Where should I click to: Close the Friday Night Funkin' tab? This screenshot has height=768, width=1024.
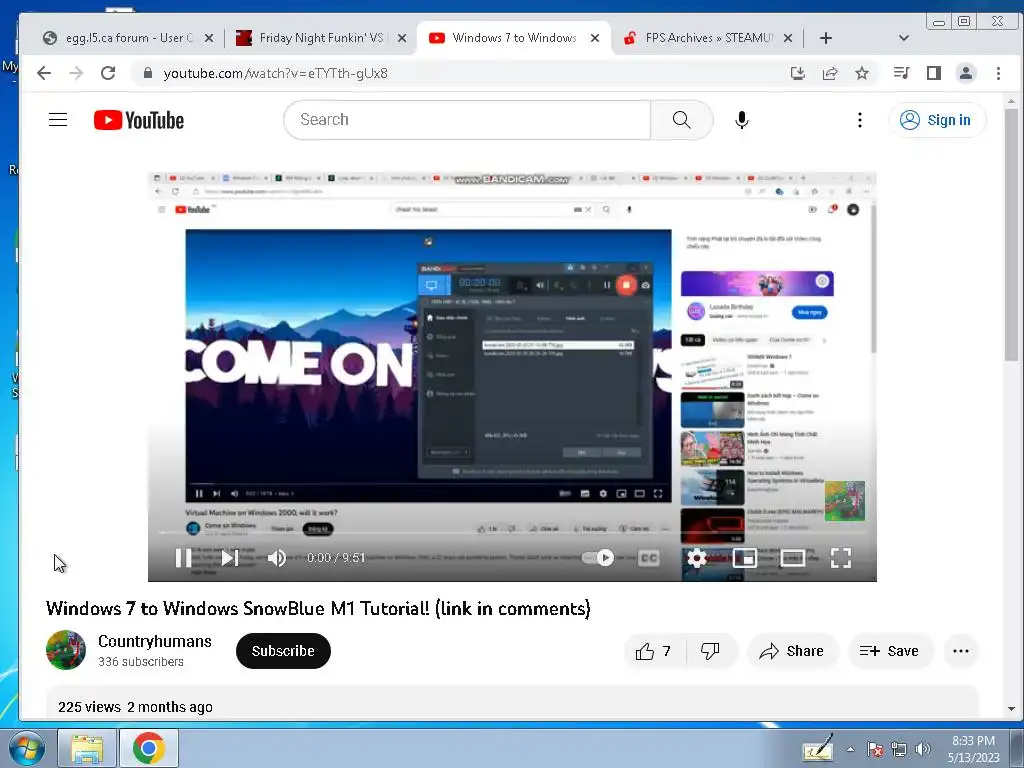(402, 38)
